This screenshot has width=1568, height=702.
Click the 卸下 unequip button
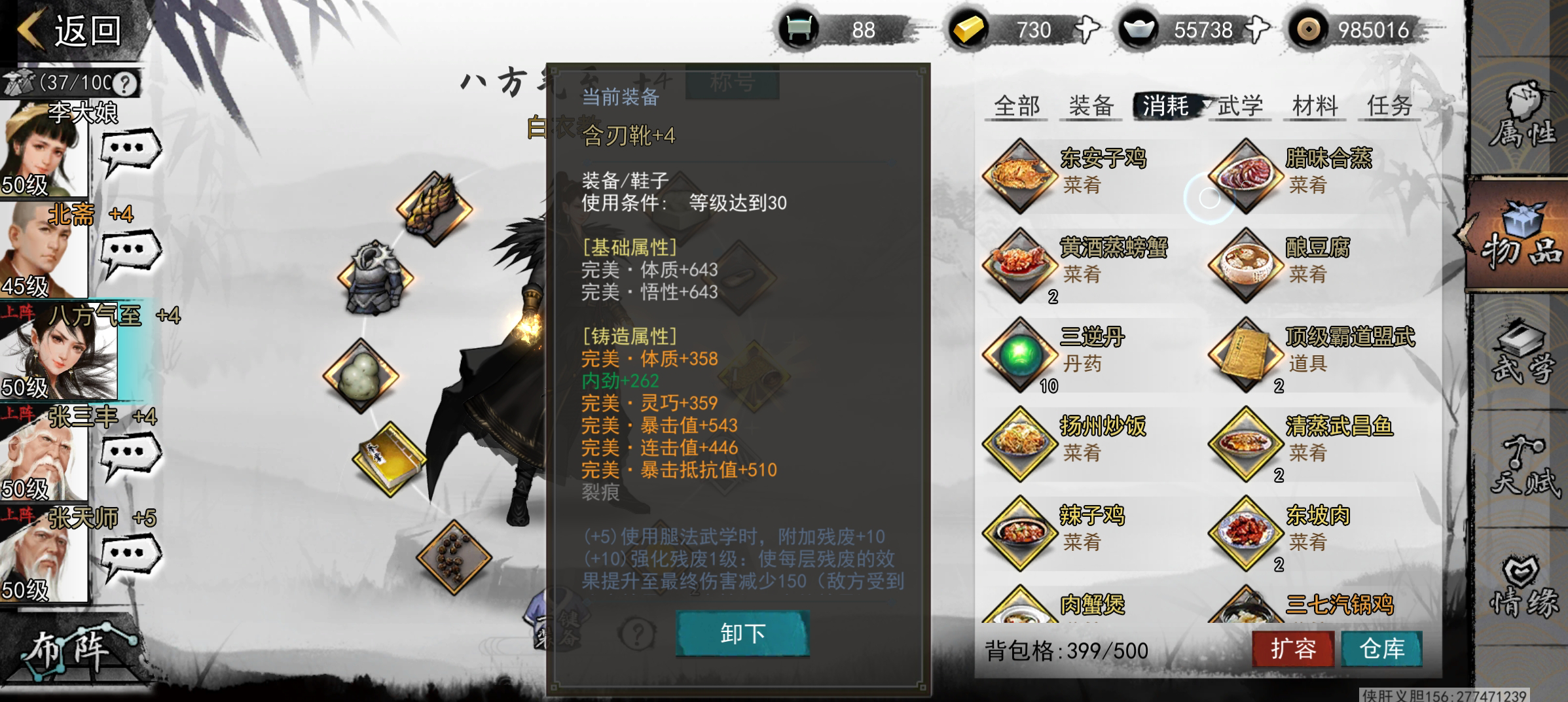[743, 633]
